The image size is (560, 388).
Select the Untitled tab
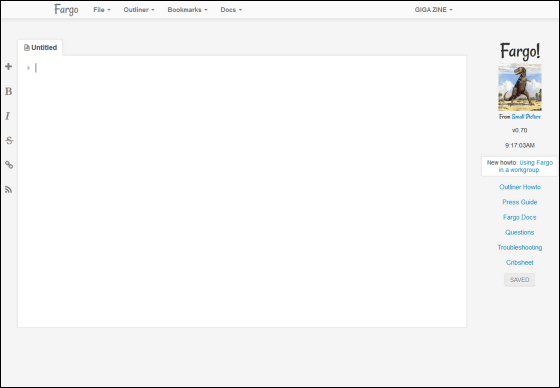click(x=40, y=48)
